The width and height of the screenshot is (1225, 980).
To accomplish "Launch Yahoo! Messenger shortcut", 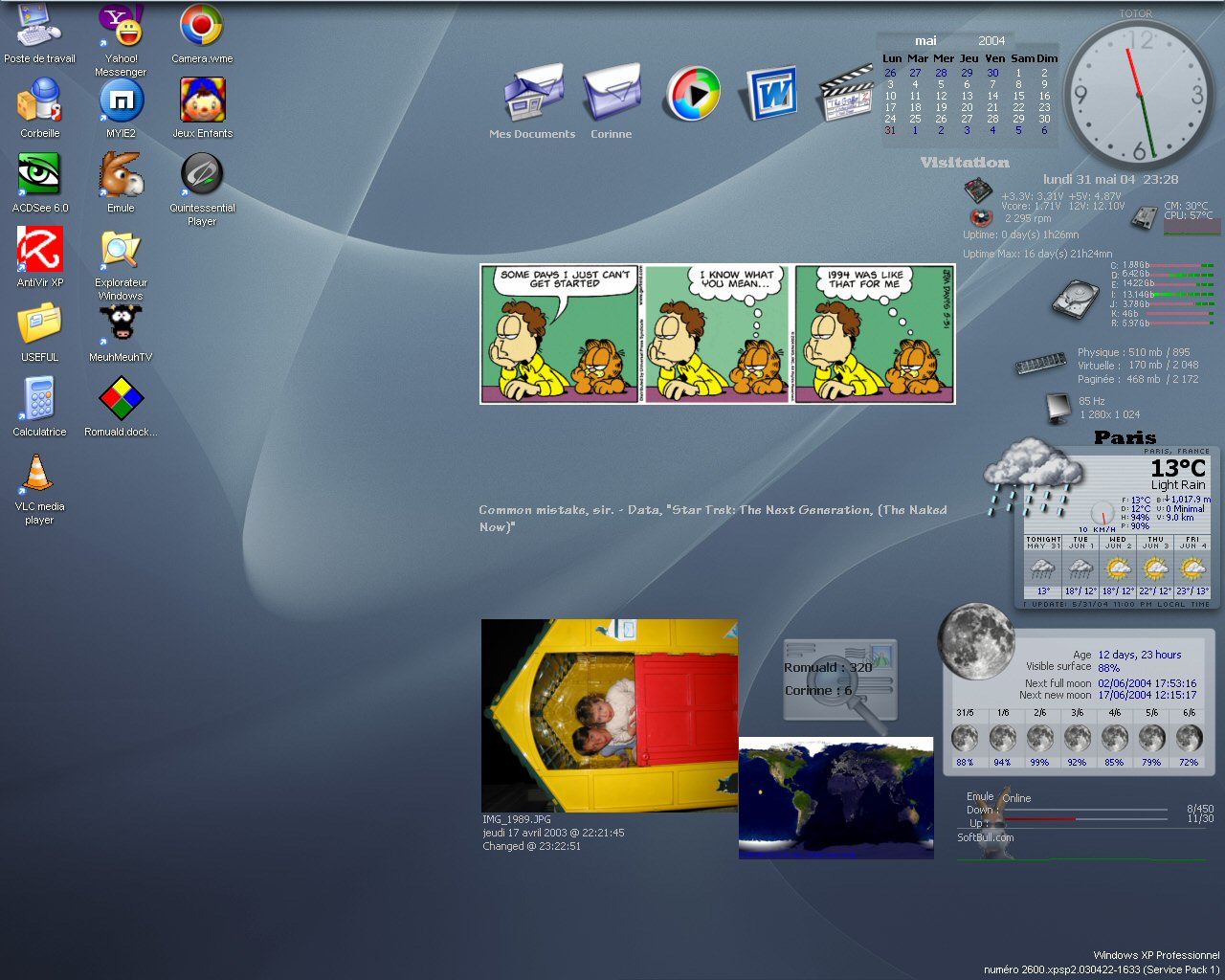I will [121, 40].
